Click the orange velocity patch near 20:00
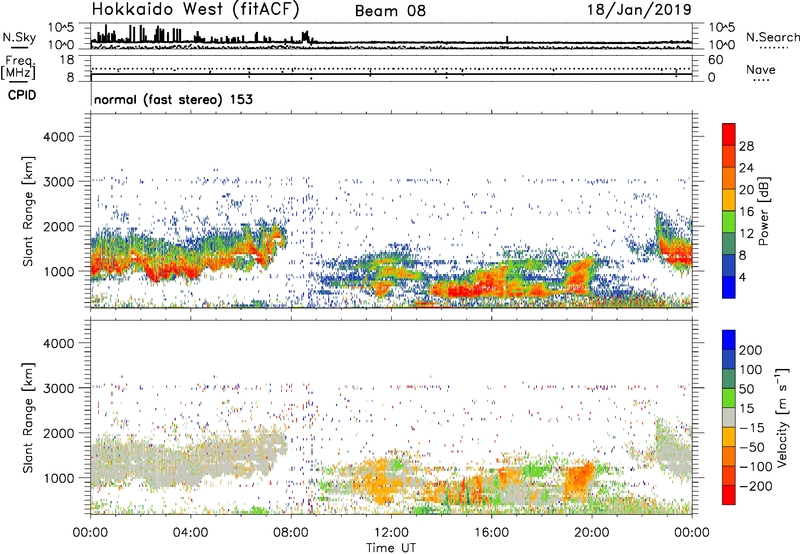Image resolution: width=800 pixels, height=554 pixels. (580, 481)
